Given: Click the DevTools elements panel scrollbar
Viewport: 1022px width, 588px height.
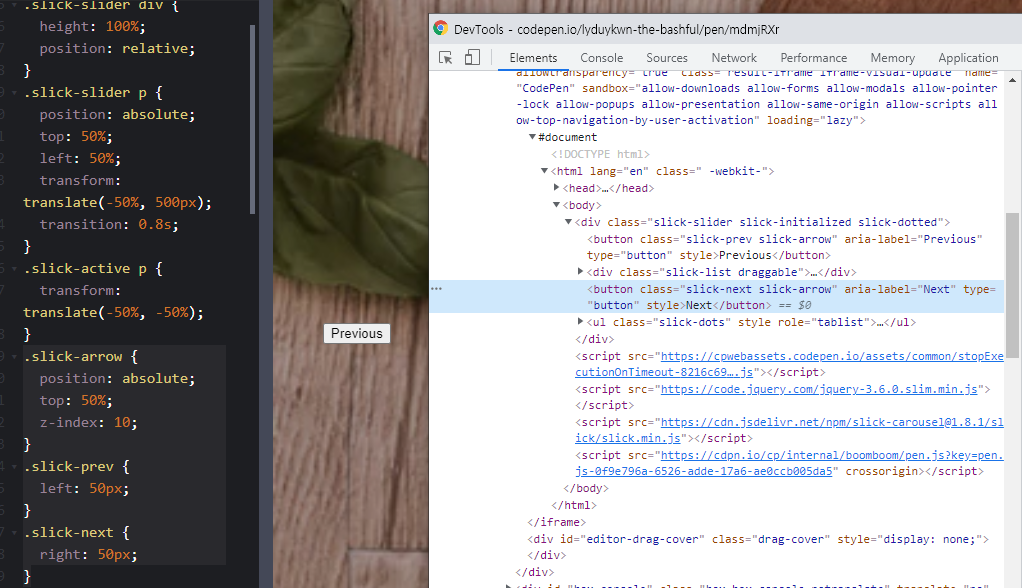Looking at the screenshot, I should (1012, 285).
